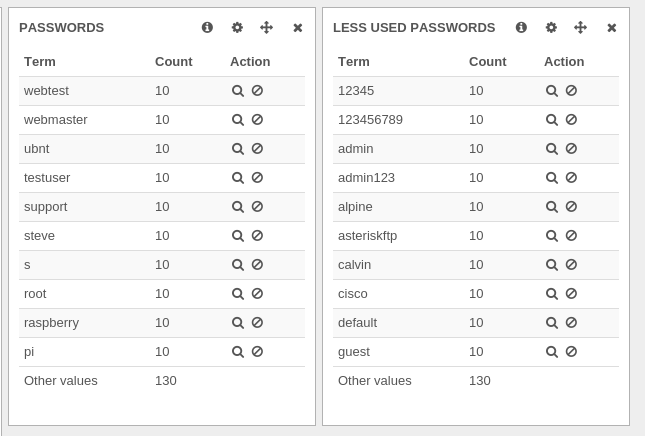Viewport: 645px width, 436px height.
Task: Filter by guest using magnifier icon
Action: coord(552,352)
